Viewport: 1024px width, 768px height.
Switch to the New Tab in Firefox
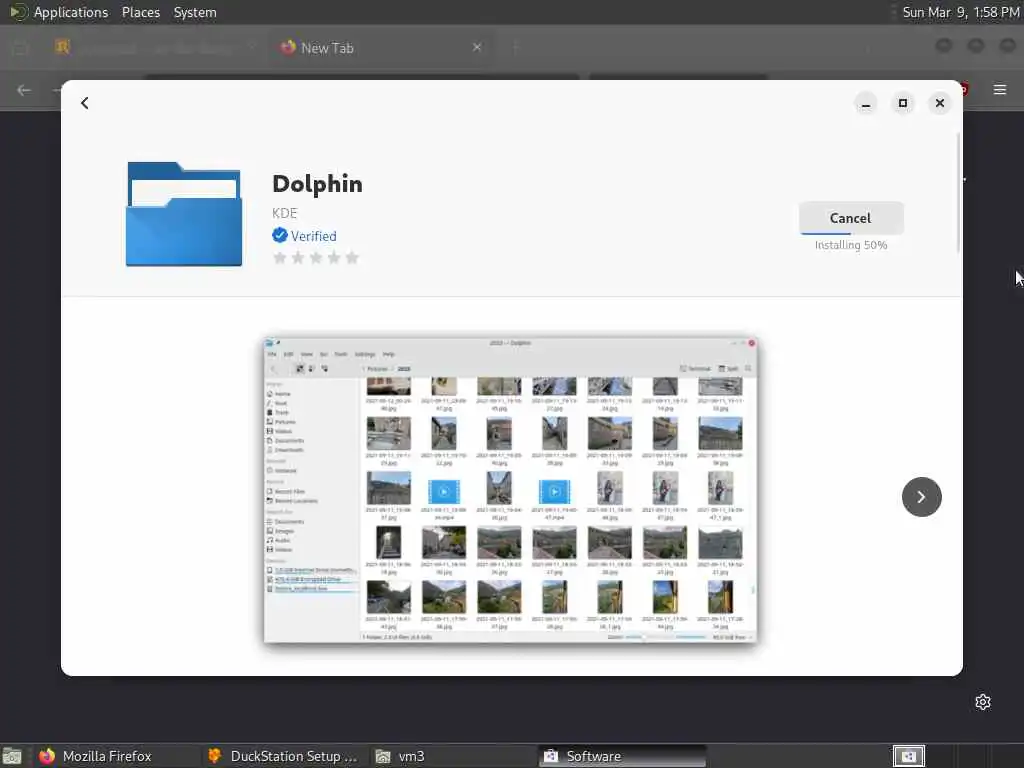pyautogui.click(x=382, y=48)
